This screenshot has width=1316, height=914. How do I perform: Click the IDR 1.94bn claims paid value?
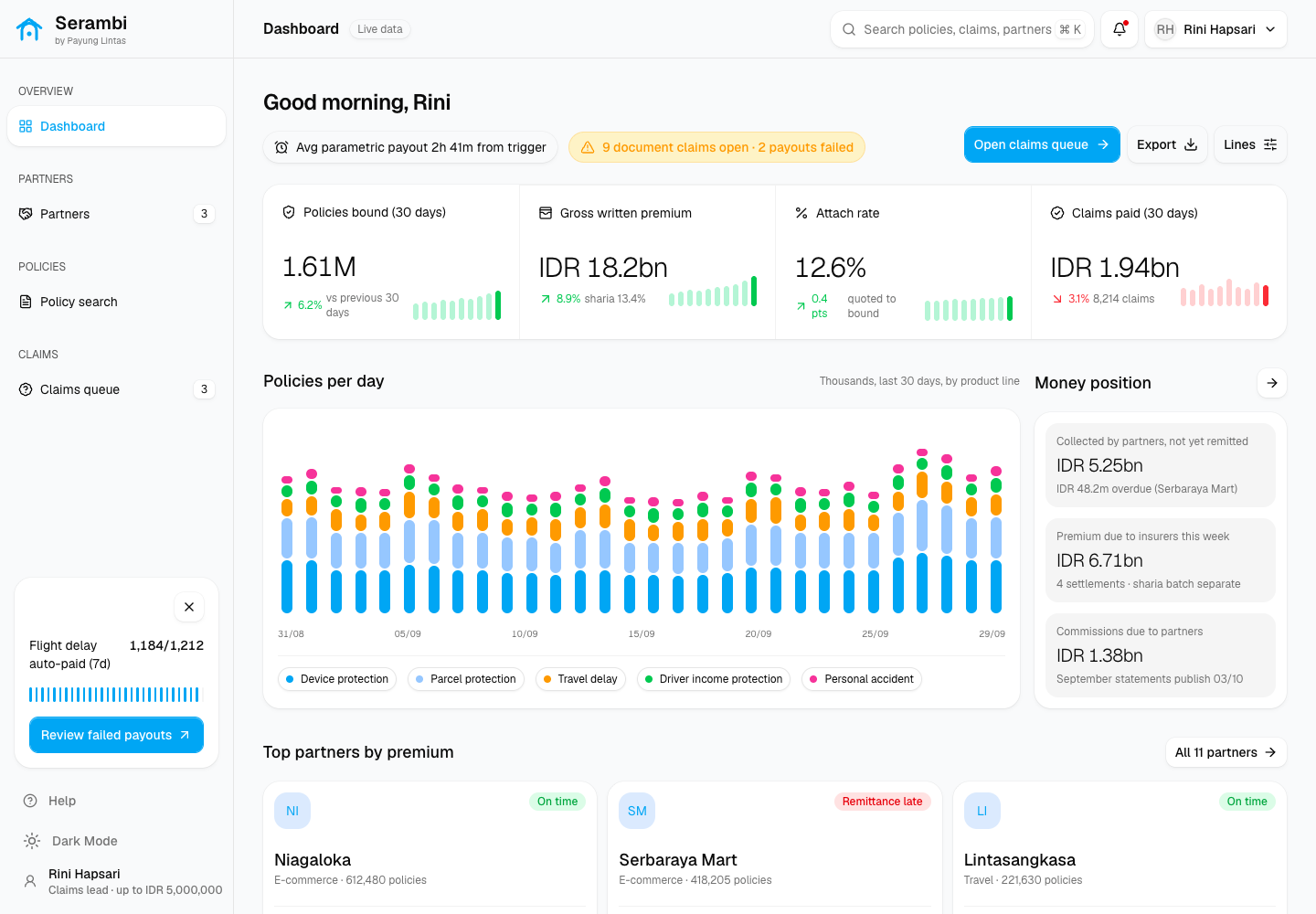click(x=1115, y=268)
